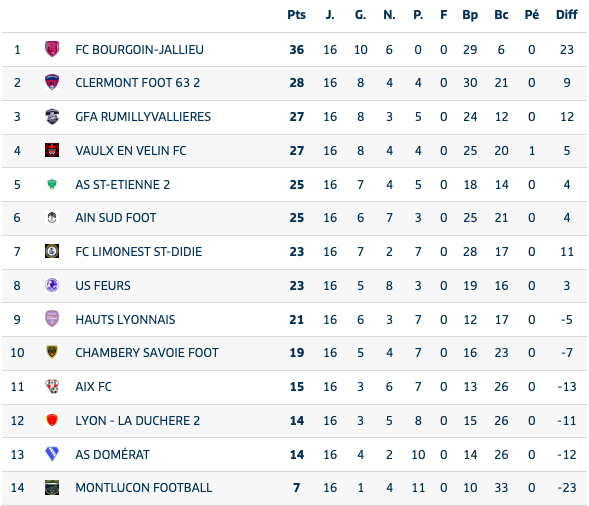Click the Bc column header
The height and width of the screenshot is (506, 589).
click(x=501, y=15)
